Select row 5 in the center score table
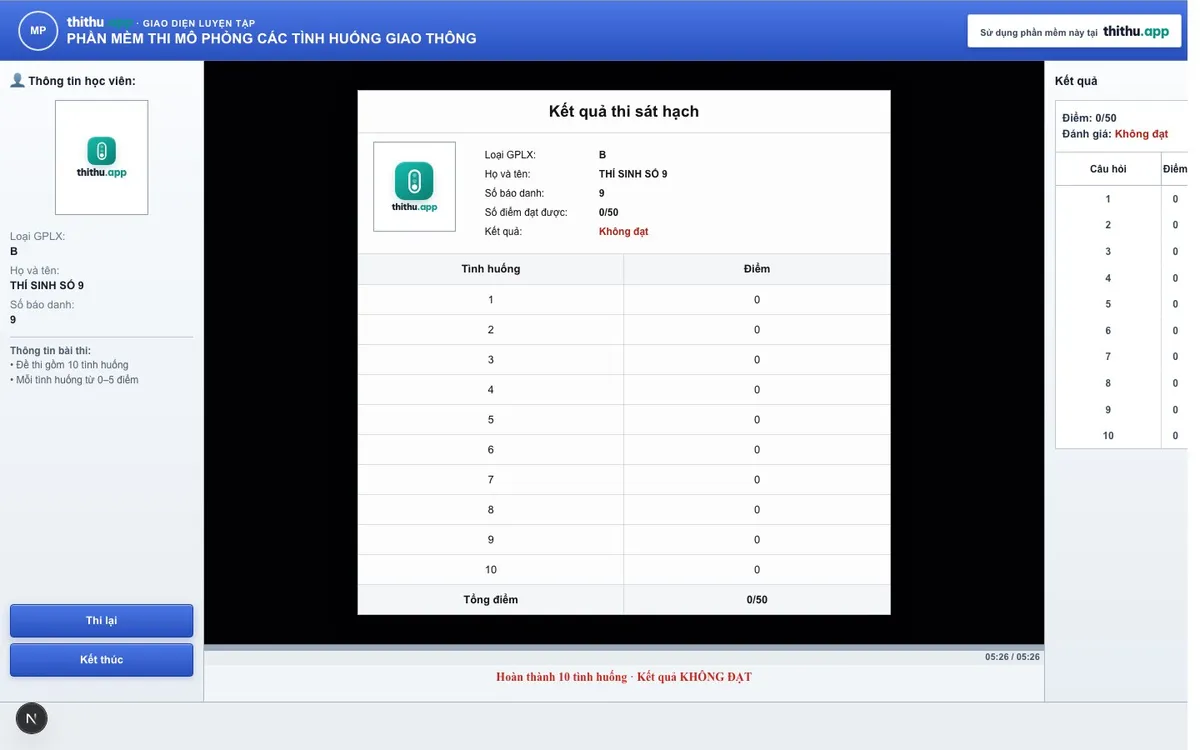Screen dimensions: 1200x750 624,420
